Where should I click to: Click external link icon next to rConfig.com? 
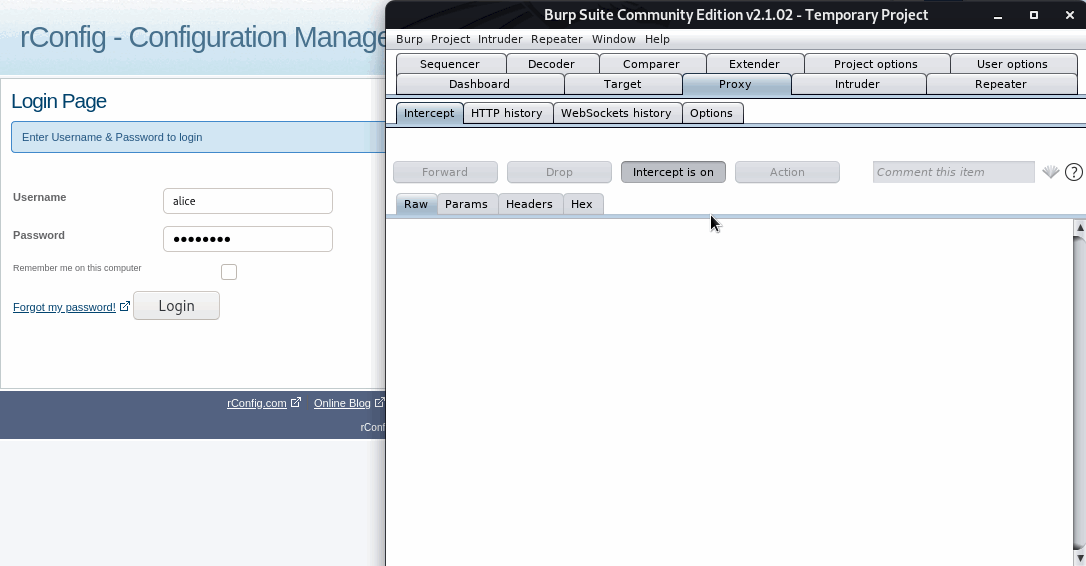click(296, 402)
